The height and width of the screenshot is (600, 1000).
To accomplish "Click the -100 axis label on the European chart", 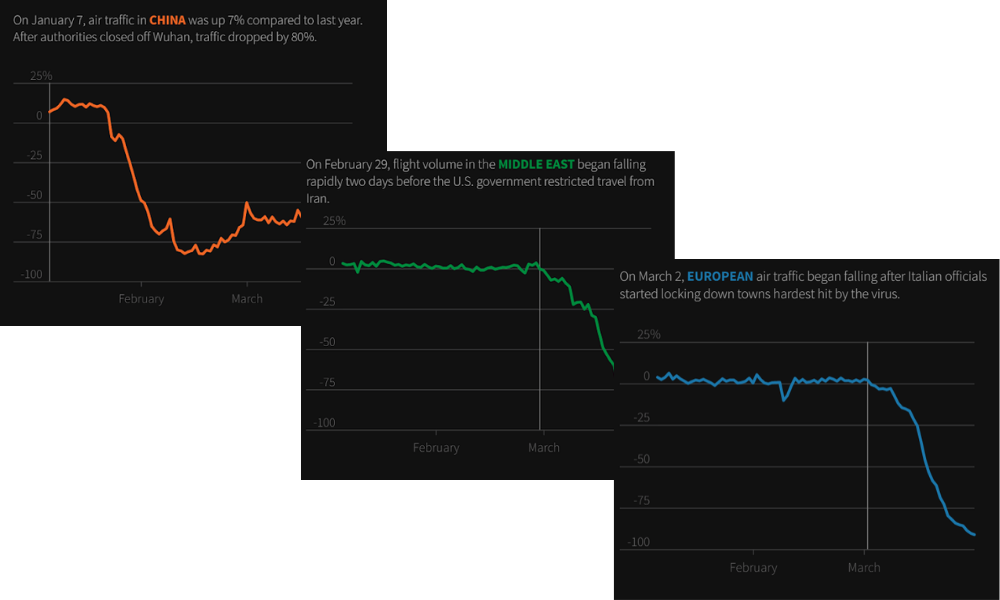I will (x=636, y=543).
